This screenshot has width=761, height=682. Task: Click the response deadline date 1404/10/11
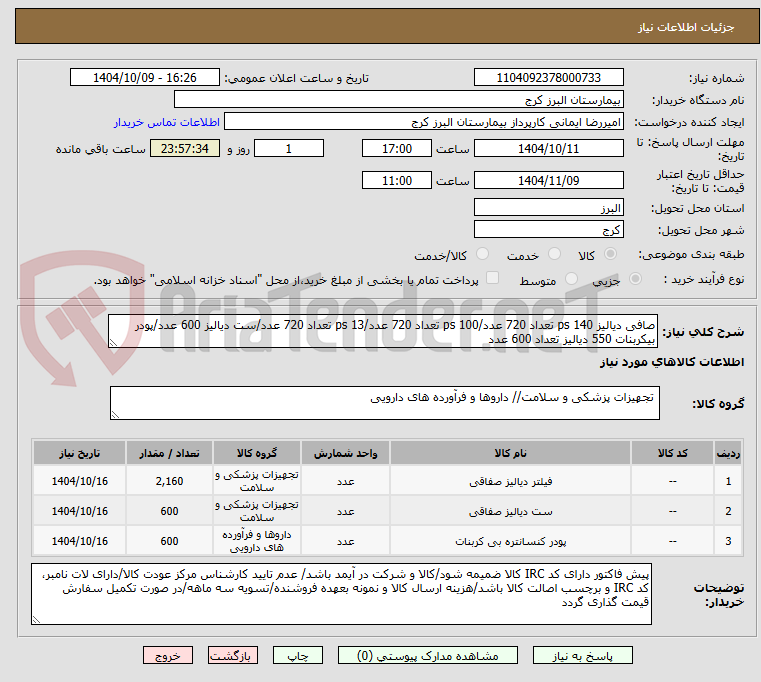tap(548, 148)
